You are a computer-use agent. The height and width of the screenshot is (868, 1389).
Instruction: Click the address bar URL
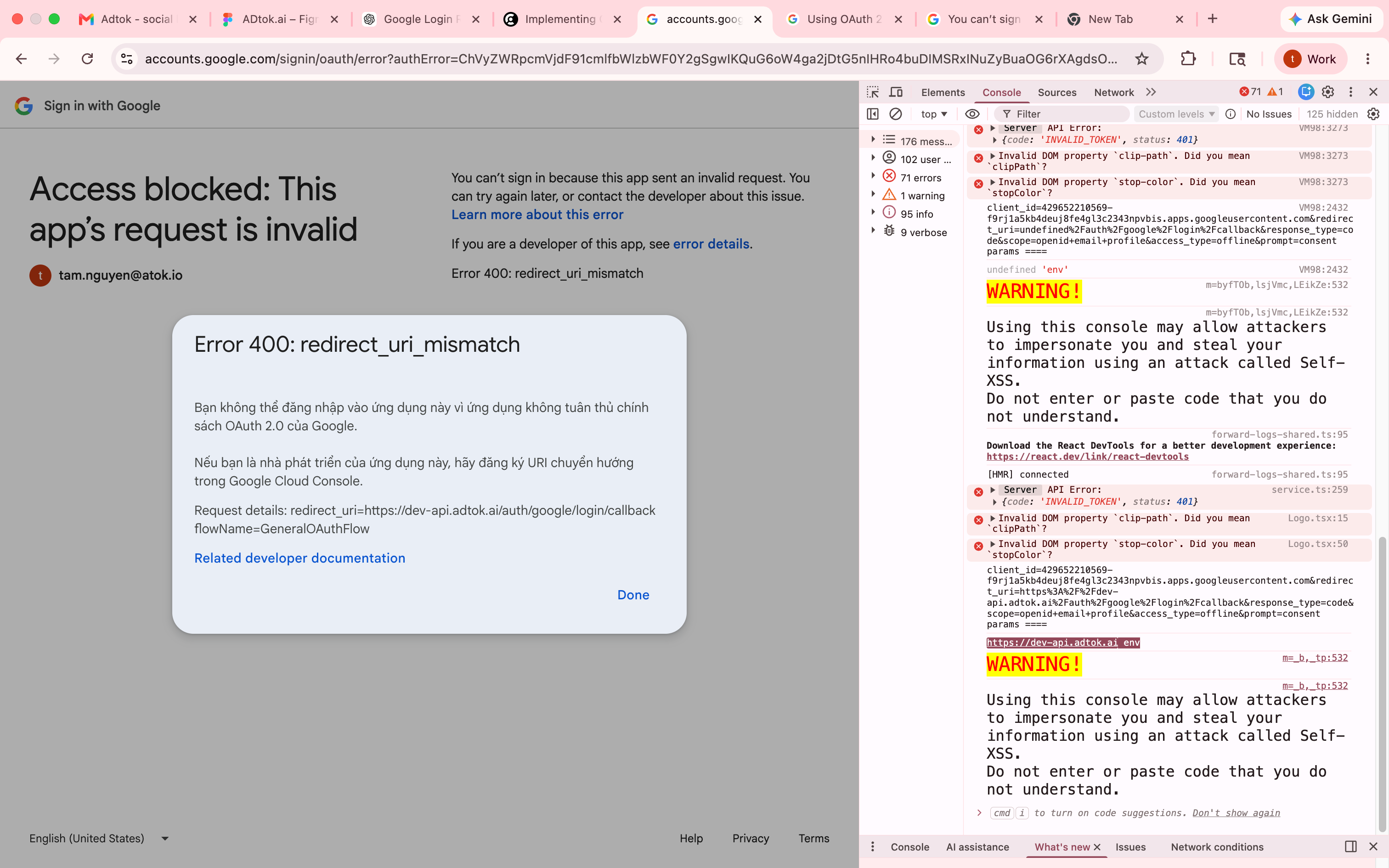pos(632,59)
